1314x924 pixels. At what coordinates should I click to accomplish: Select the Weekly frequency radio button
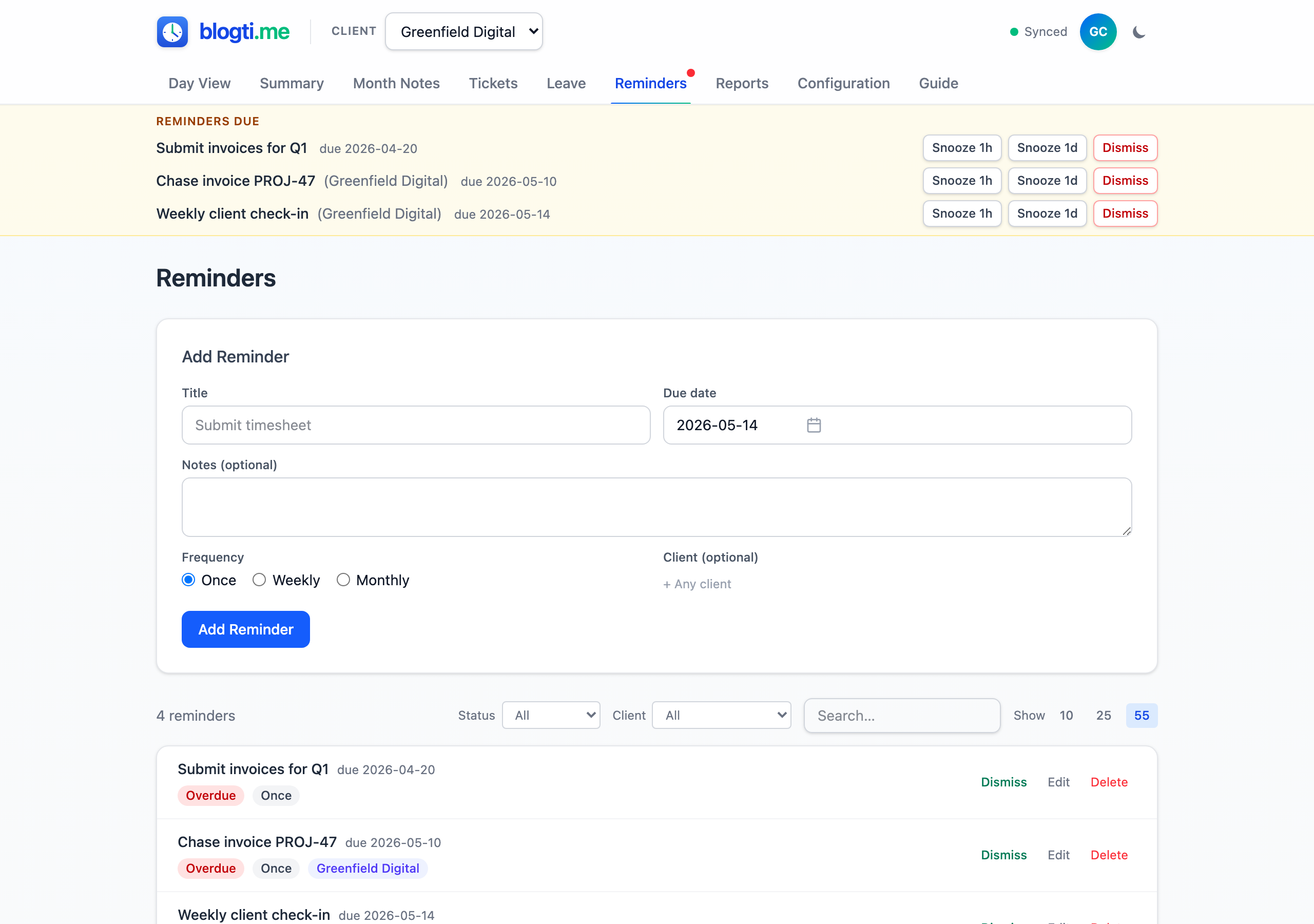259,580
